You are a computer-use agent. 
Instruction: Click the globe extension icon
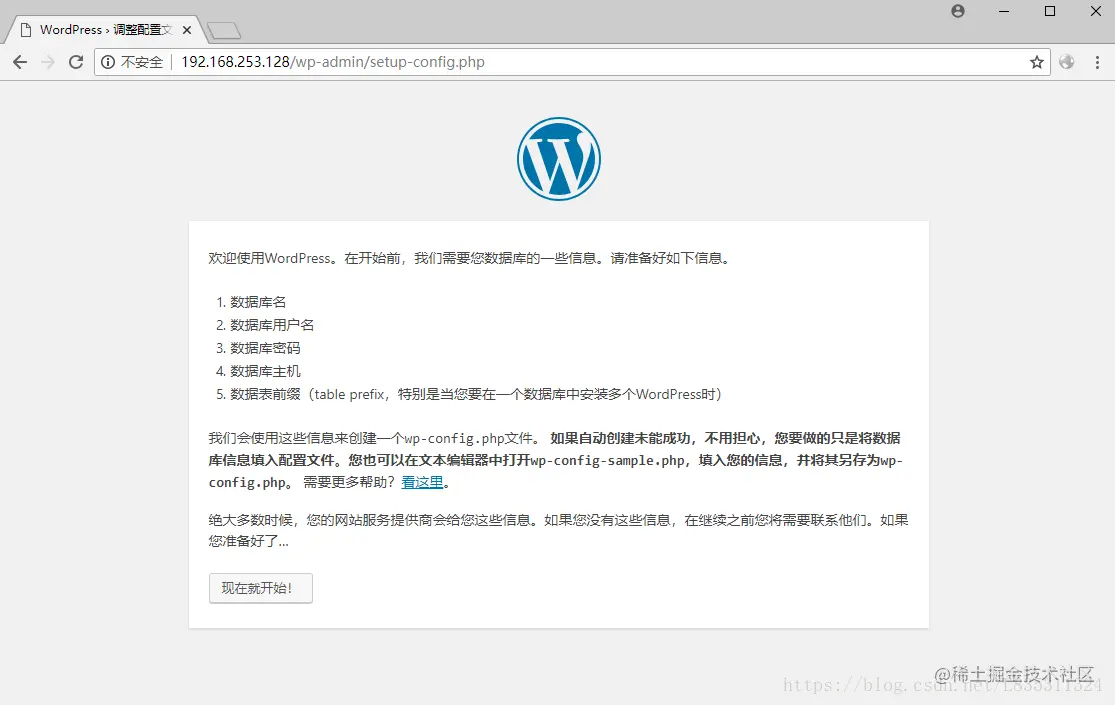pos(1067,62)
